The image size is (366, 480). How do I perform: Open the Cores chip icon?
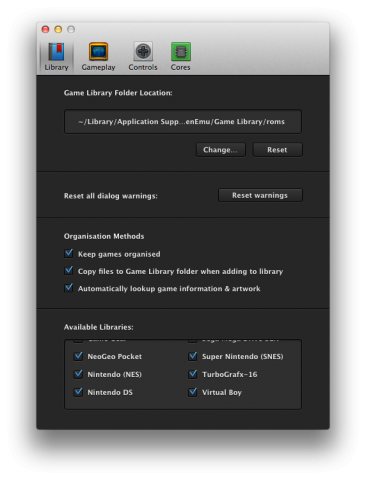tap(181, 52)
